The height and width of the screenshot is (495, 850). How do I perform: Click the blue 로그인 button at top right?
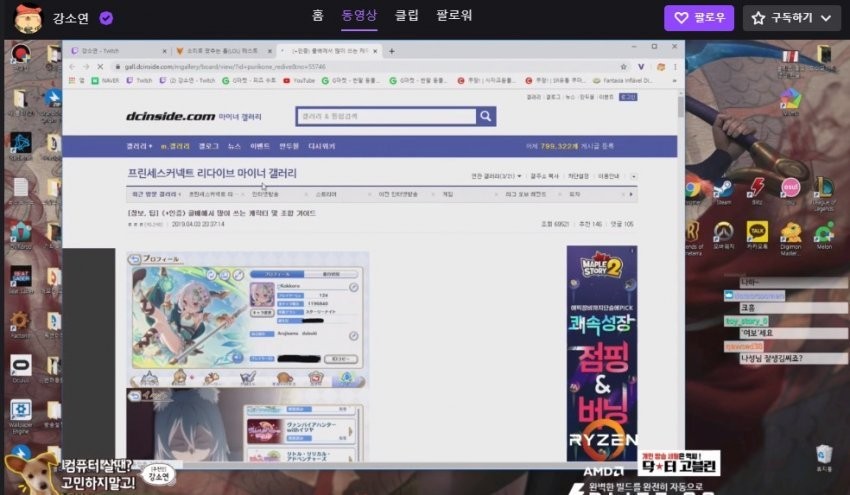click(x=628, y=97)
